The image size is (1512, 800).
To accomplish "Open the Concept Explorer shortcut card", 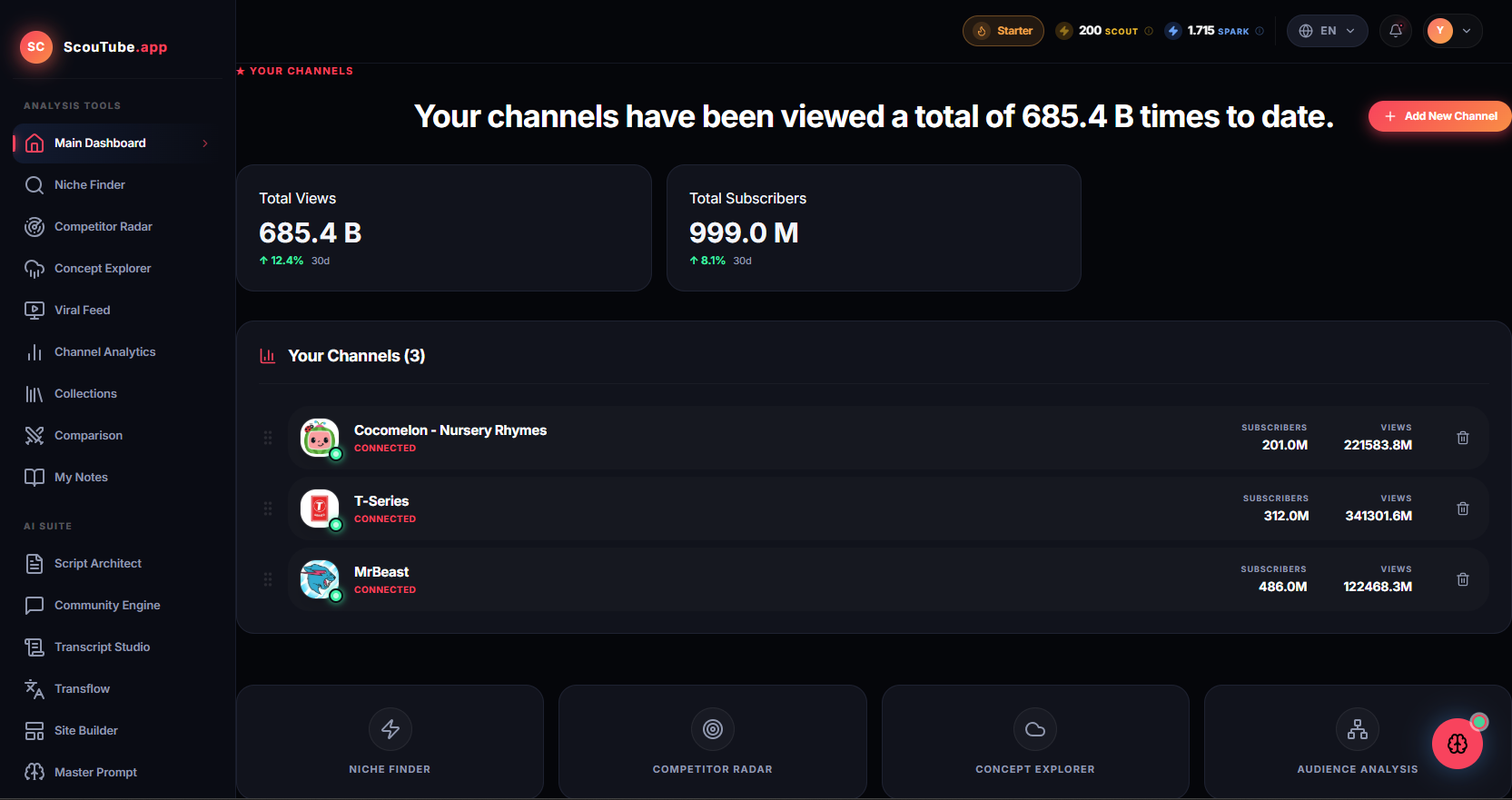I will (1035, 742).
